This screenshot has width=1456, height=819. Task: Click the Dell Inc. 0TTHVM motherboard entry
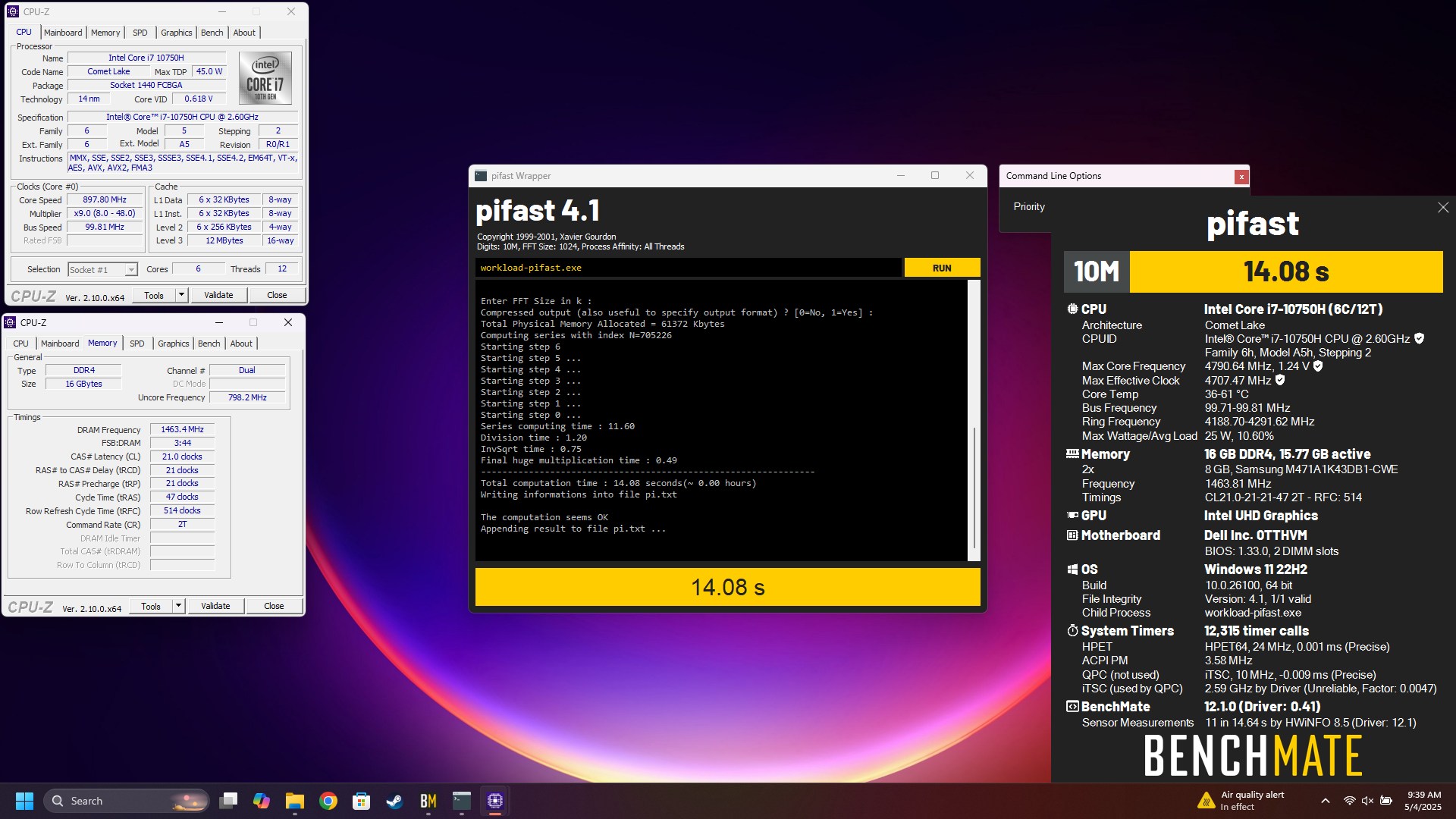[x=1256, y=535]
